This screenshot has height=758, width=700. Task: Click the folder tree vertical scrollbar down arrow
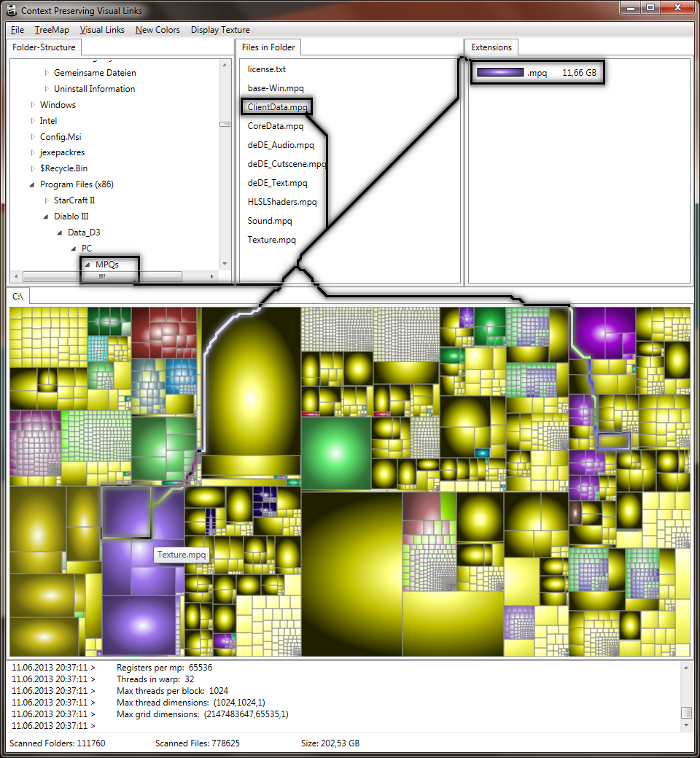tap(224, 264)
